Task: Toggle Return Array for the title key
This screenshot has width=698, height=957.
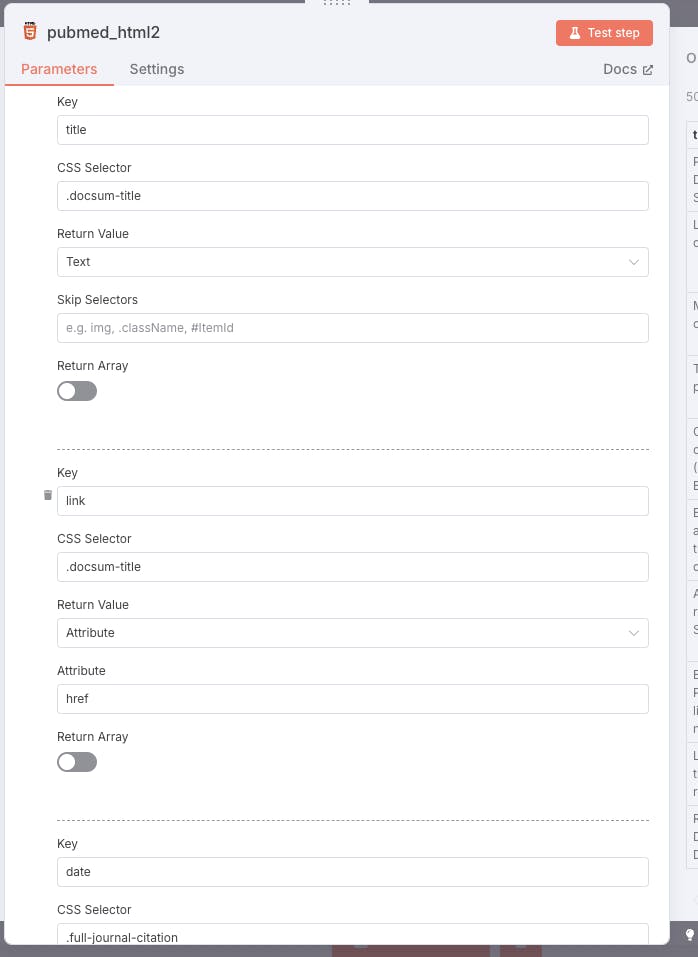Action: click(x=77, y=391)
